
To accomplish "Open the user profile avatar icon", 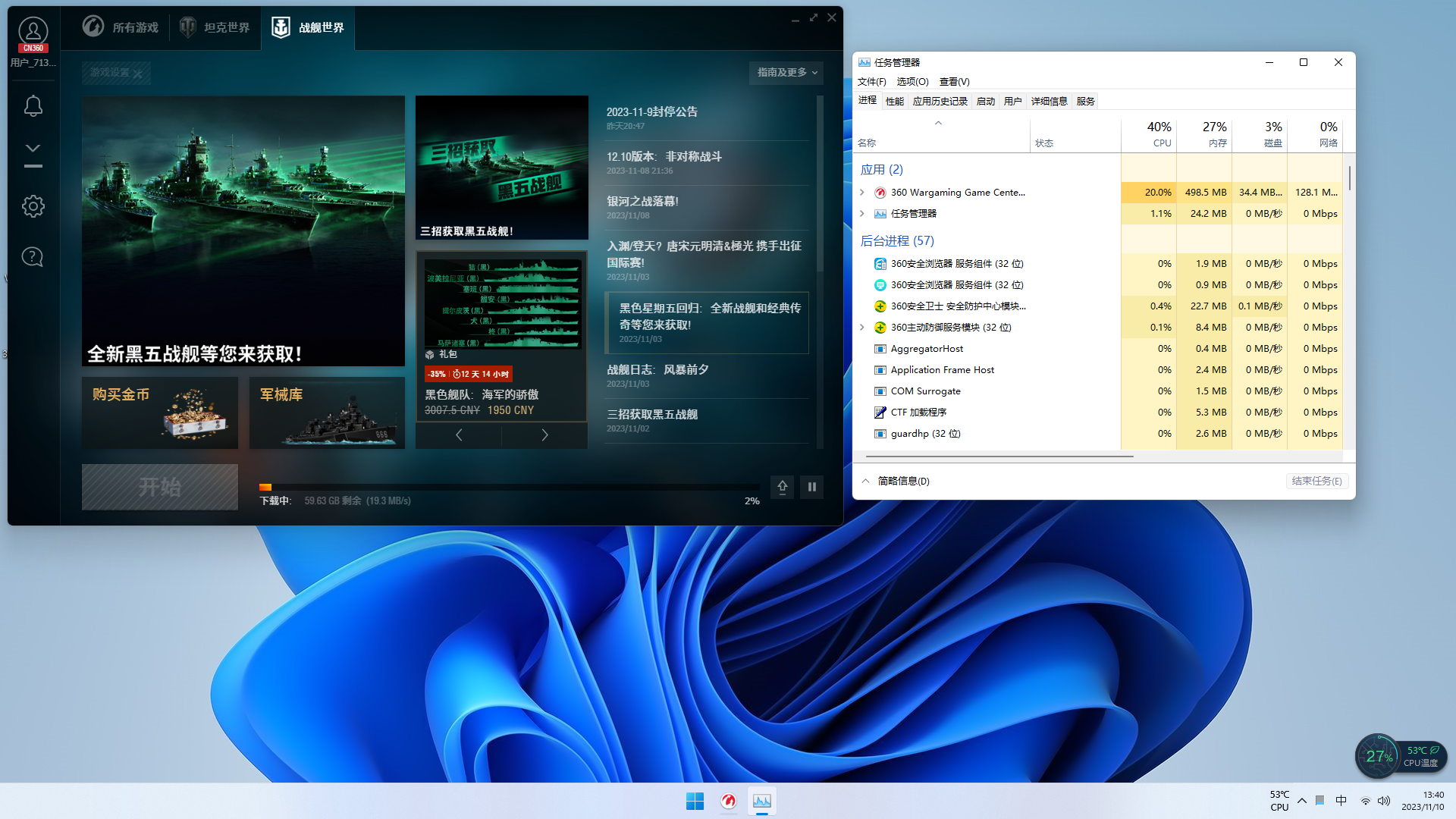I will (x=33, y=31).
